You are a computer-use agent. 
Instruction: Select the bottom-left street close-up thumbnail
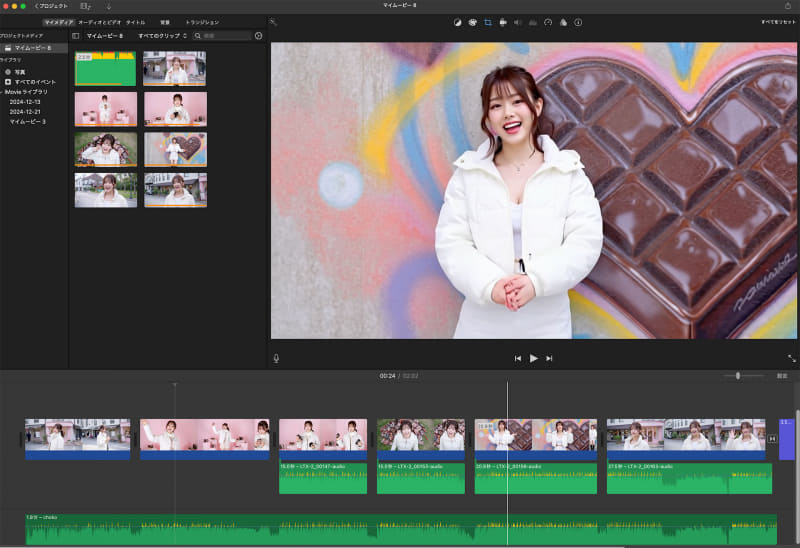106,190
